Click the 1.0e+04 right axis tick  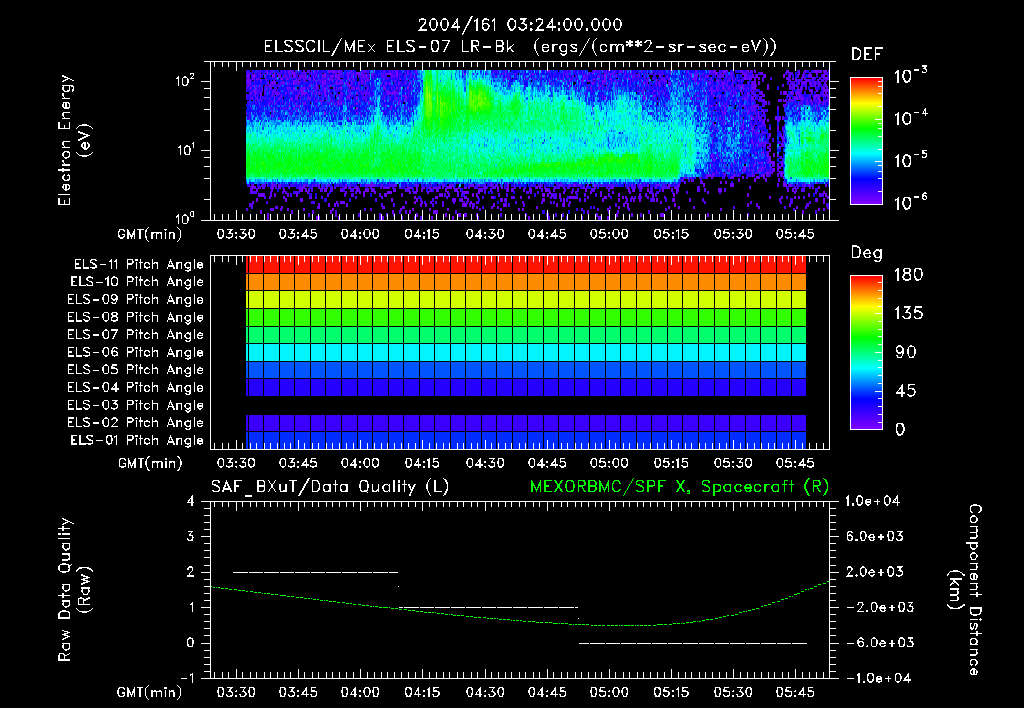[872, 501]
